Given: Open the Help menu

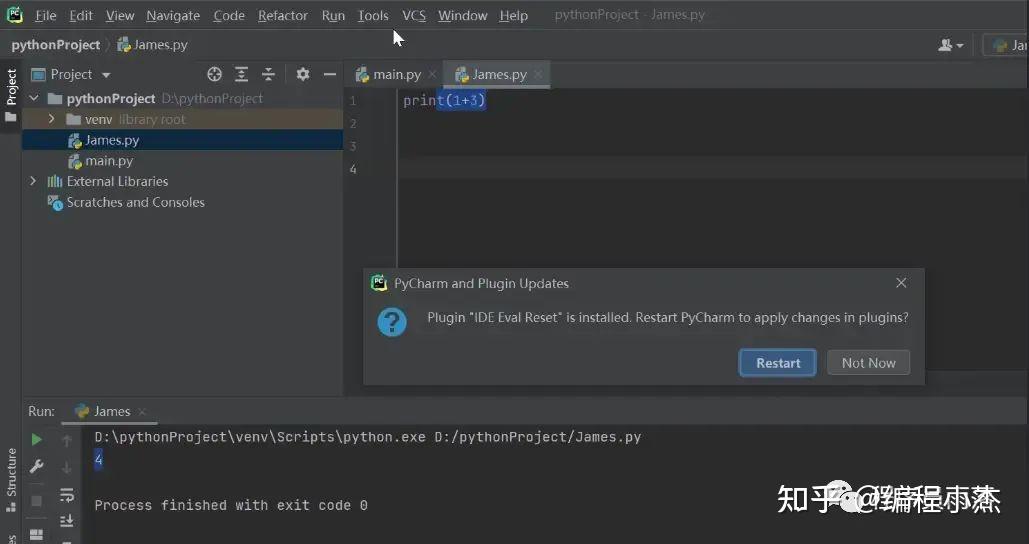Looking at the screenshot, I should [513, 15].
